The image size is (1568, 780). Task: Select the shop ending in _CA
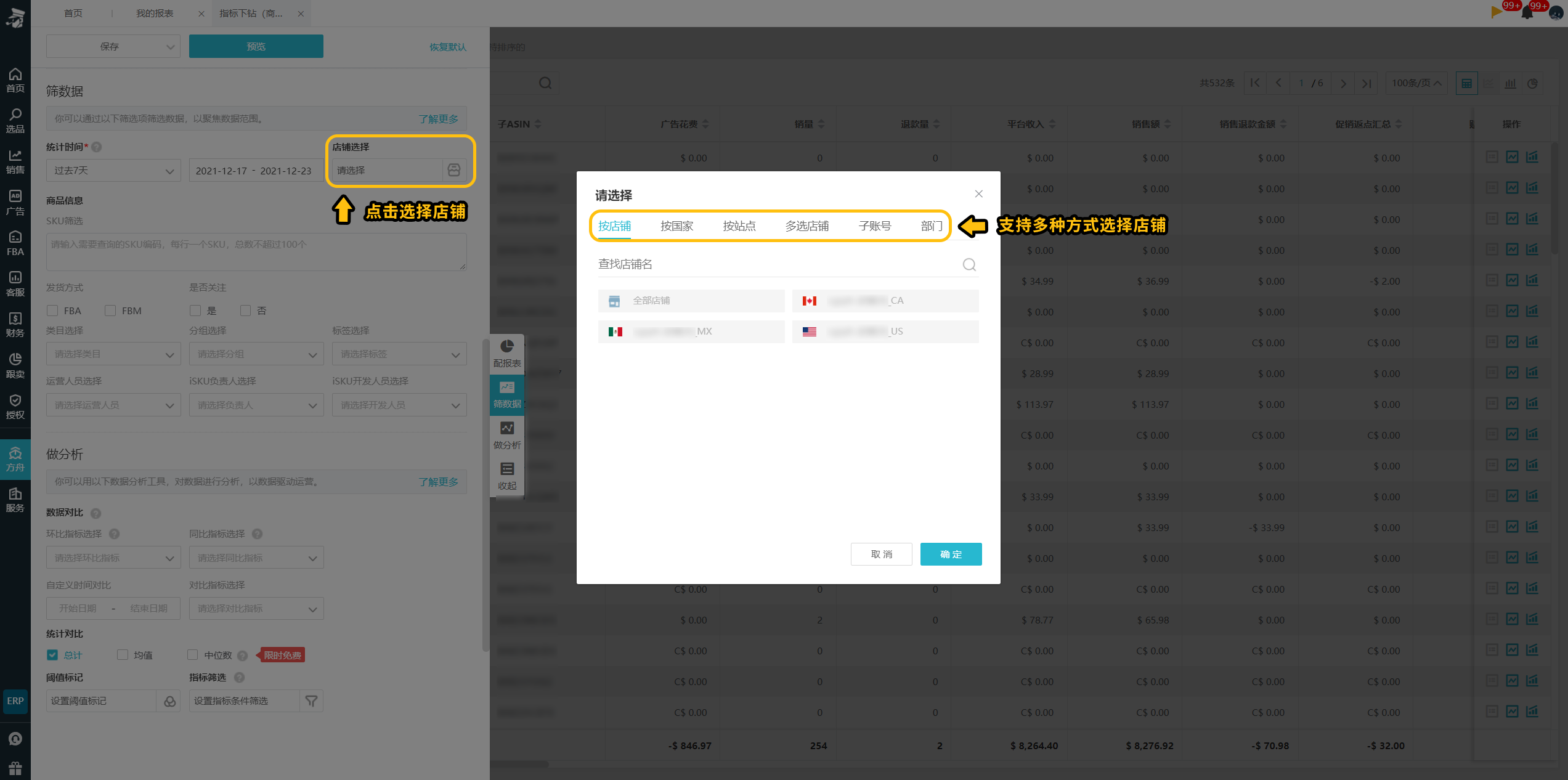tap(885, 301)
